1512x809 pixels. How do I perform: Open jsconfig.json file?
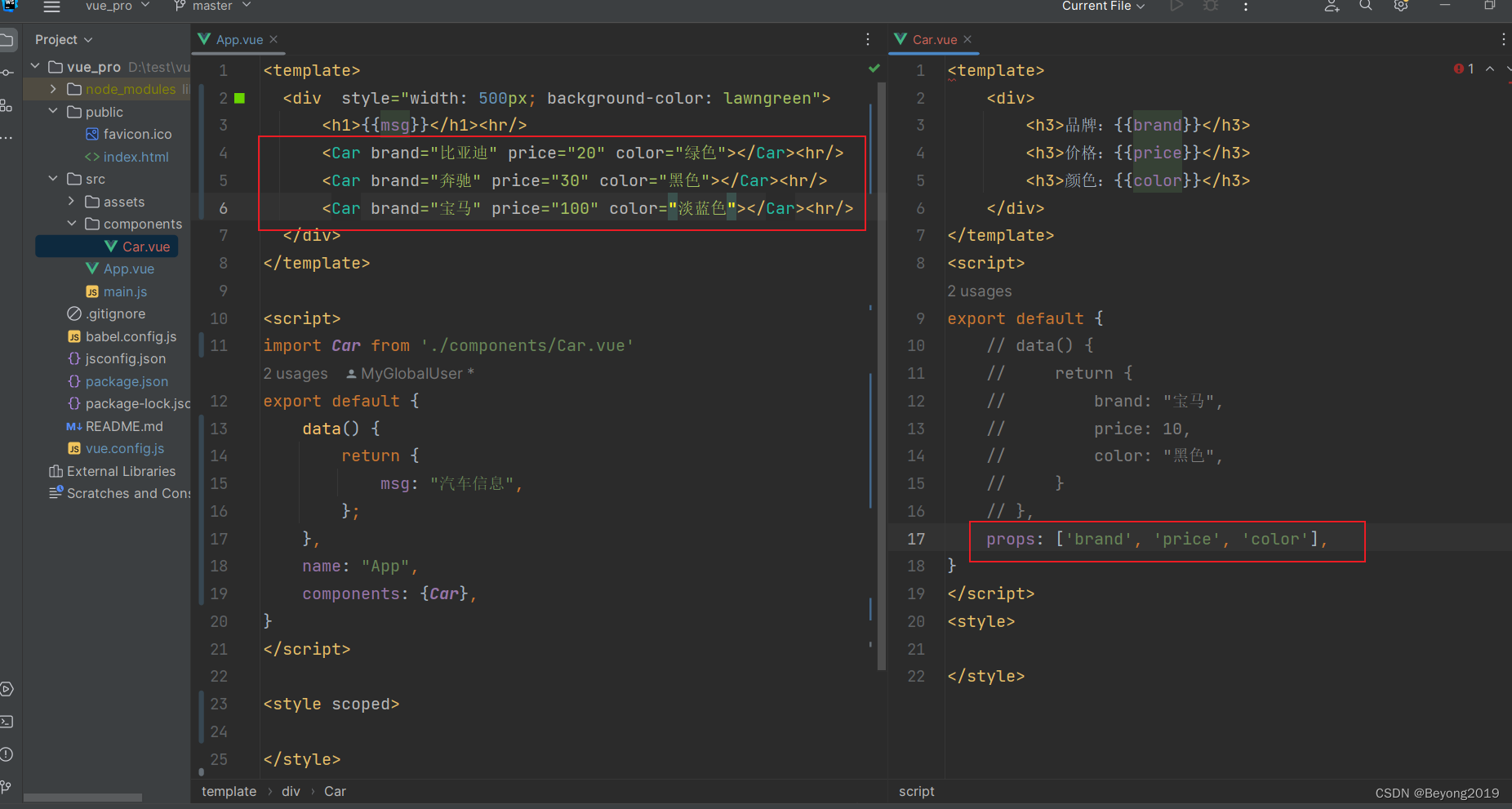click(116, 358)
